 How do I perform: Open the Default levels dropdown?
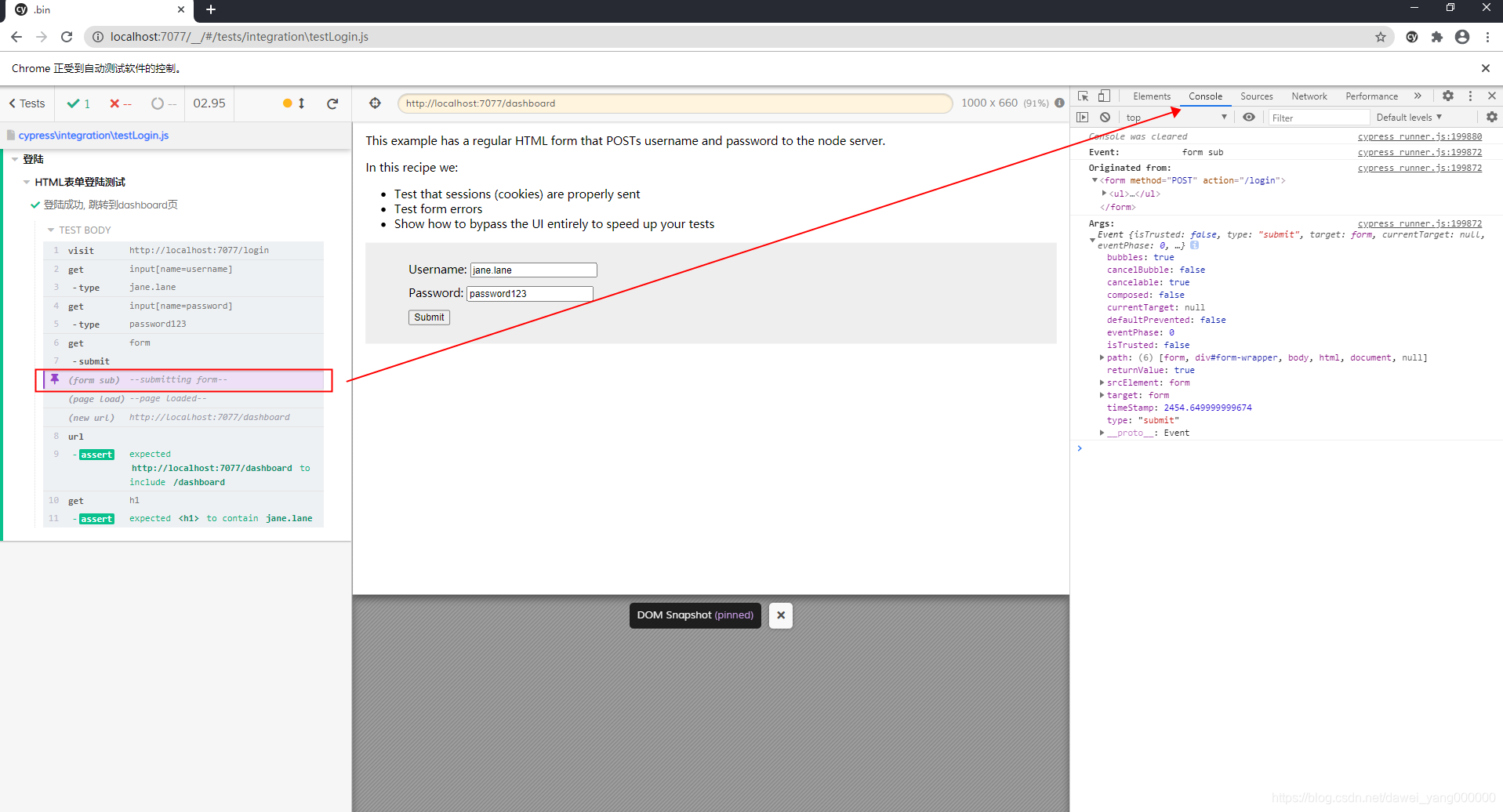coord(1409,118)
